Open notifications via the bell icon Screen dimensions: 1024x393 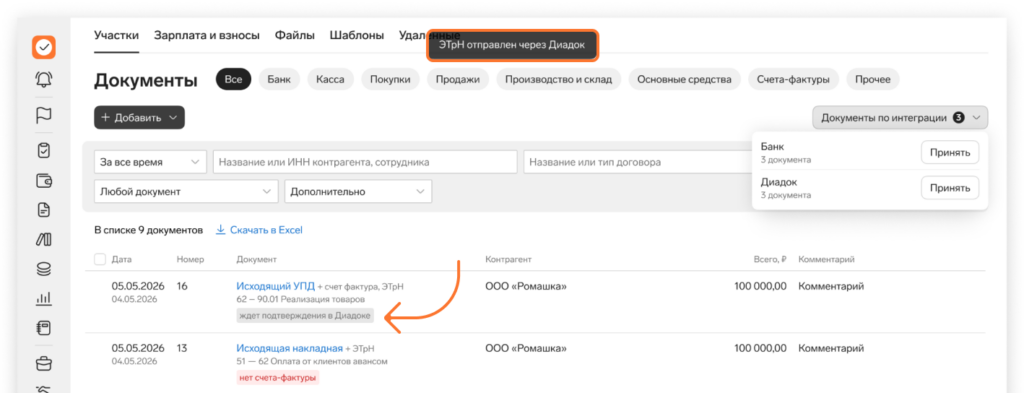pos(44,80)
